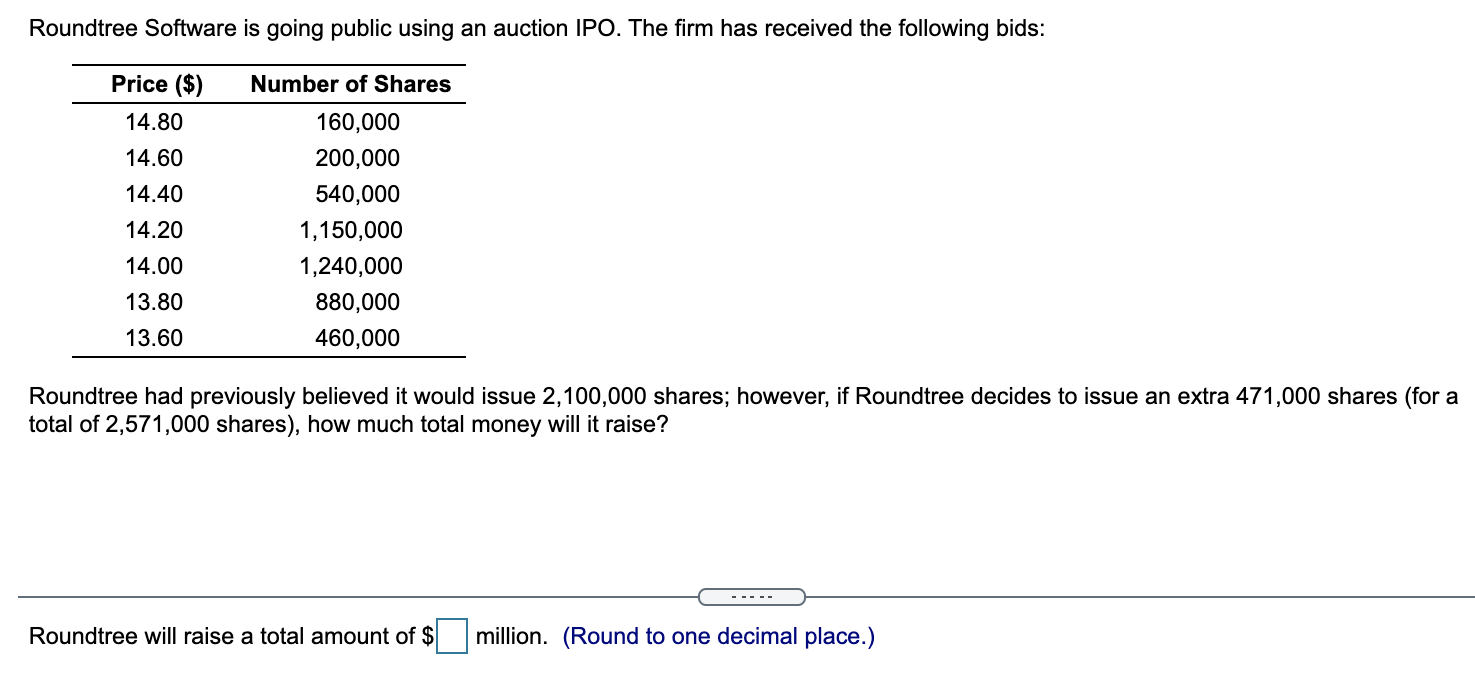The height and width of the screenshot is (680, 1475).
Task: Click the Roundtree Software question title text
Action: 400,28
